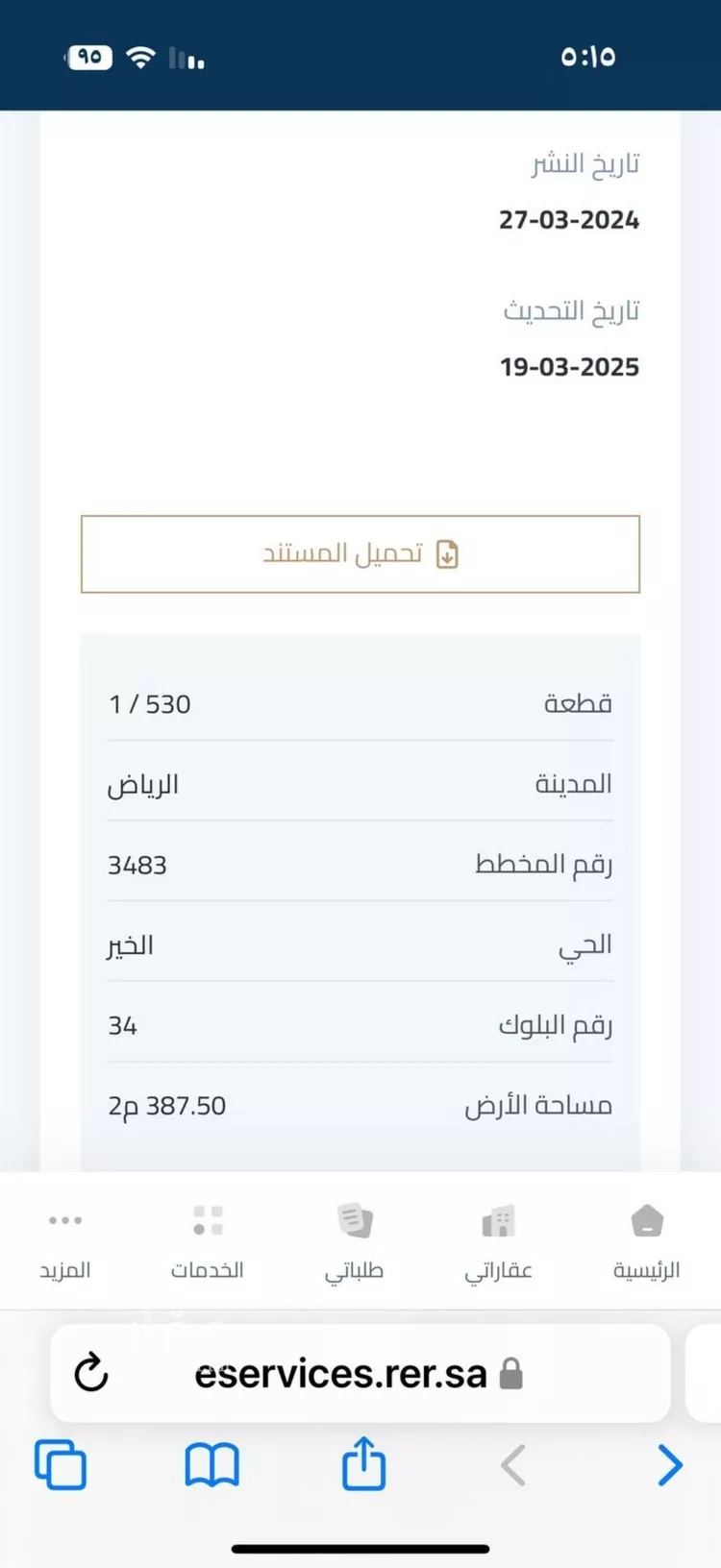
Task: Select the الرئيسية tab label
Action: [646, 1270]
